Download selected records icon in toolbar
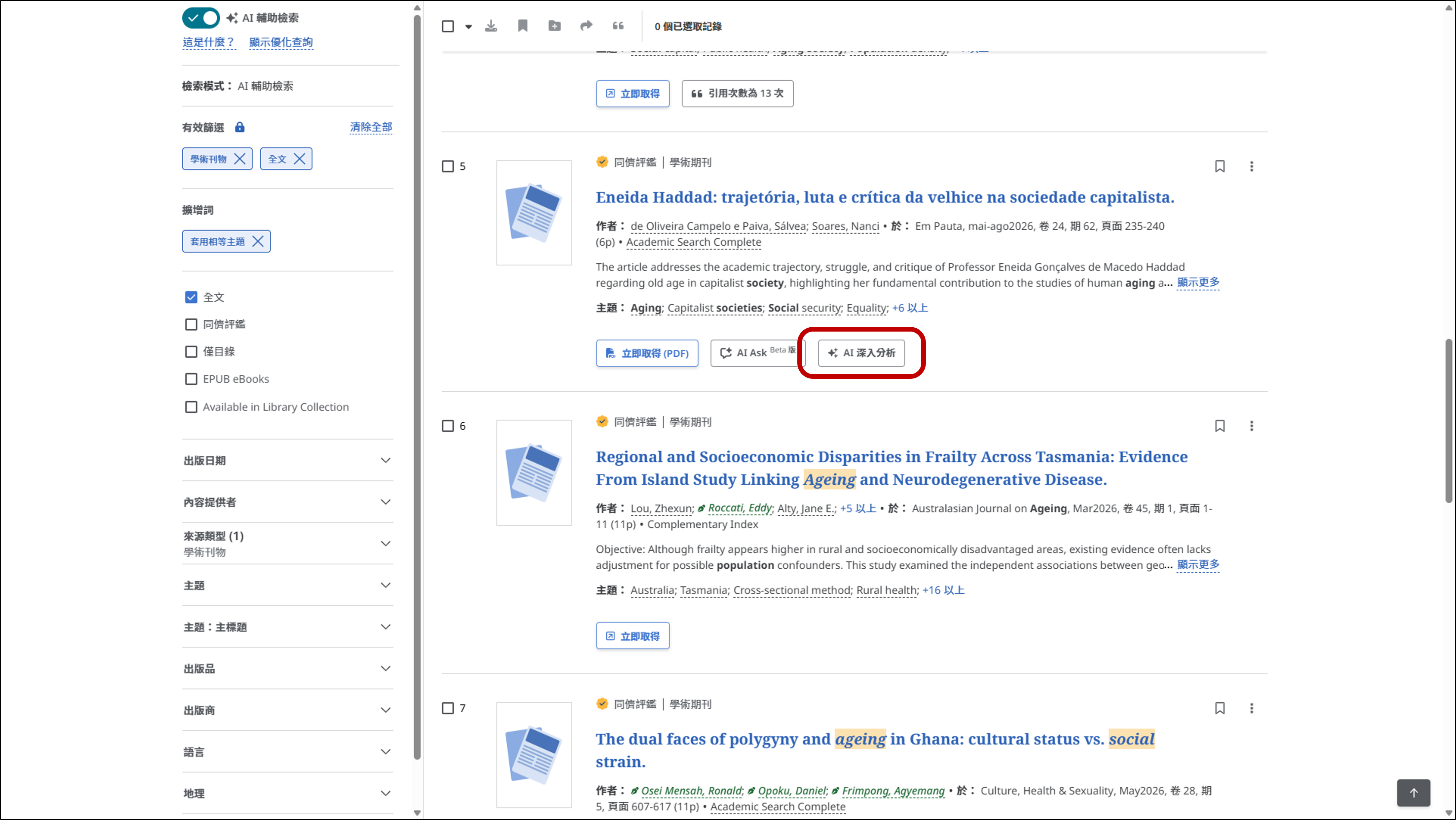The height and width of the screenshot is (820, 1456). (x=491, y=26)
